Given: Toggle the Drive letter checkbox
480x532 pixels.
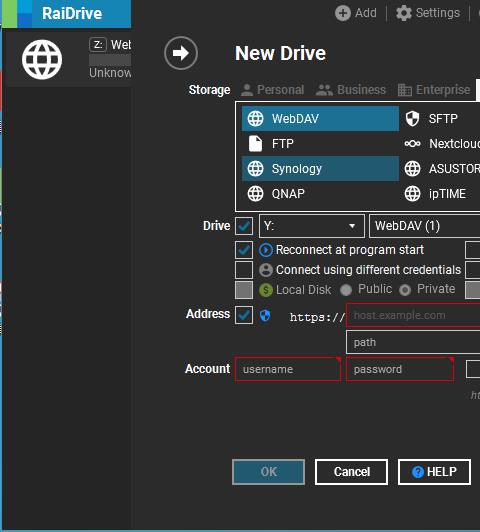Looking at the screenshot, I should click(x=244, y=226).
